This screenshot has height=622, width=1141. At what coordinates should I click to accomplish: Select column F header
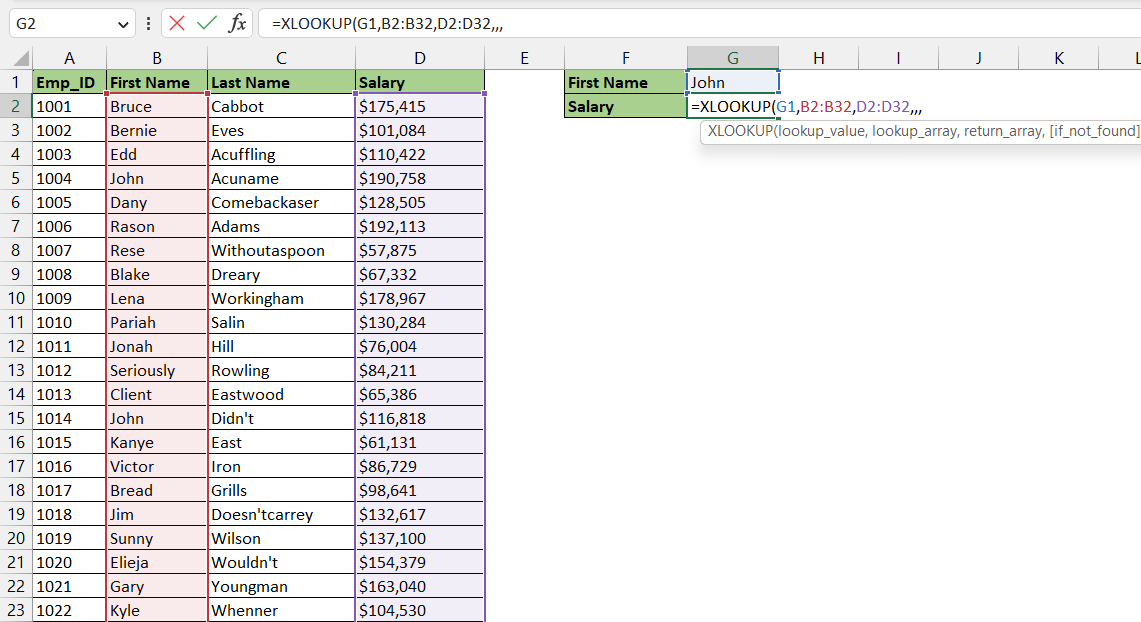625,58
